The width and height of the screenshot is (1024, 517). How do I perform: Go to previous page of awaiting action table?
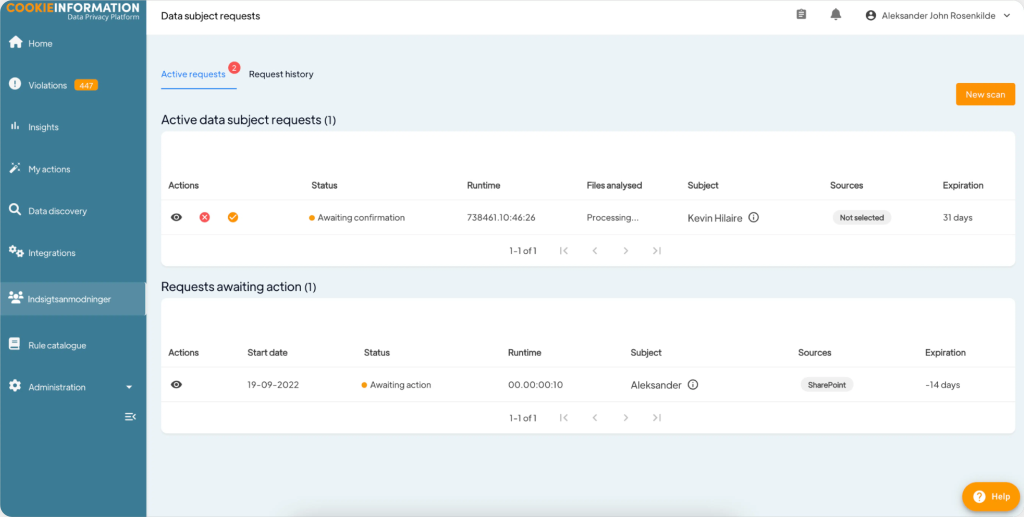pyautogui.click(x=595, y=418)
